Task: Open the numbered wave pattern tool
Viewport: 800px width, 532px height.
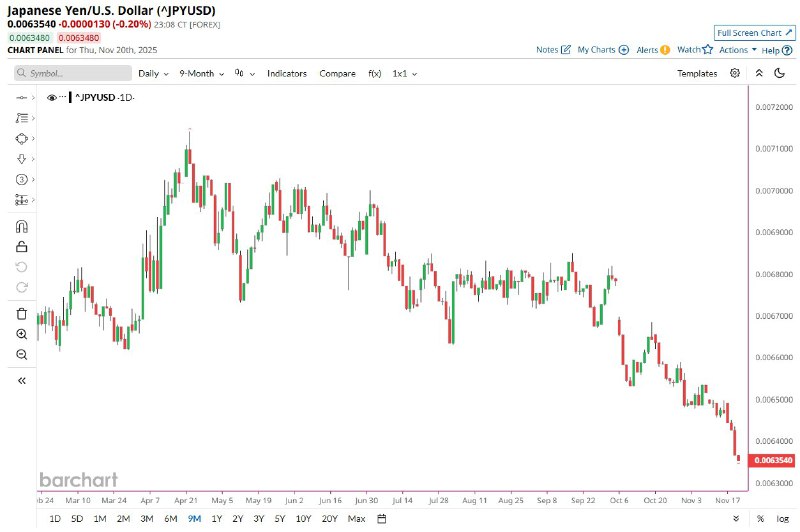Action: 21,179
